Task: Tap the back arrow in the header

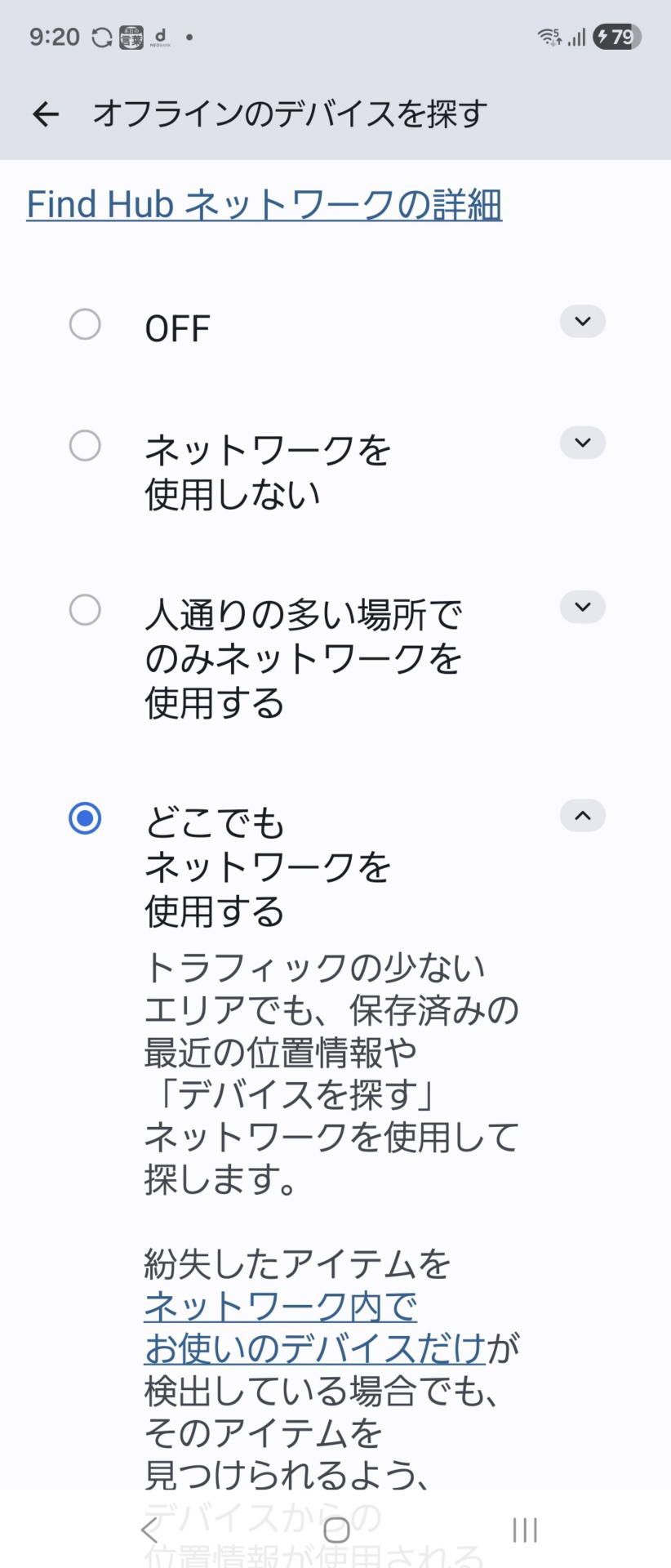Action: tap(46, 114)
